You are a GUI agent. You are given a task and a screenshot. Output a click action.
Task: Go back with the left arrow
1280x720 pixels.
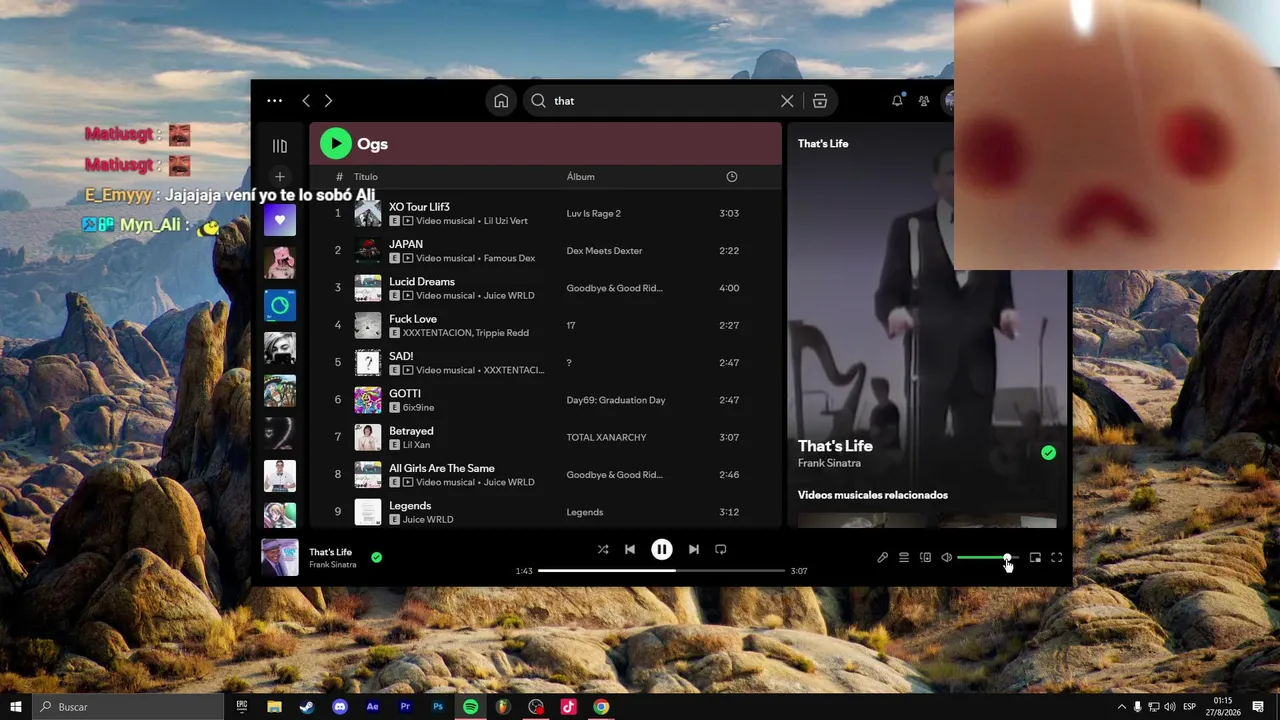coord(306,101)
